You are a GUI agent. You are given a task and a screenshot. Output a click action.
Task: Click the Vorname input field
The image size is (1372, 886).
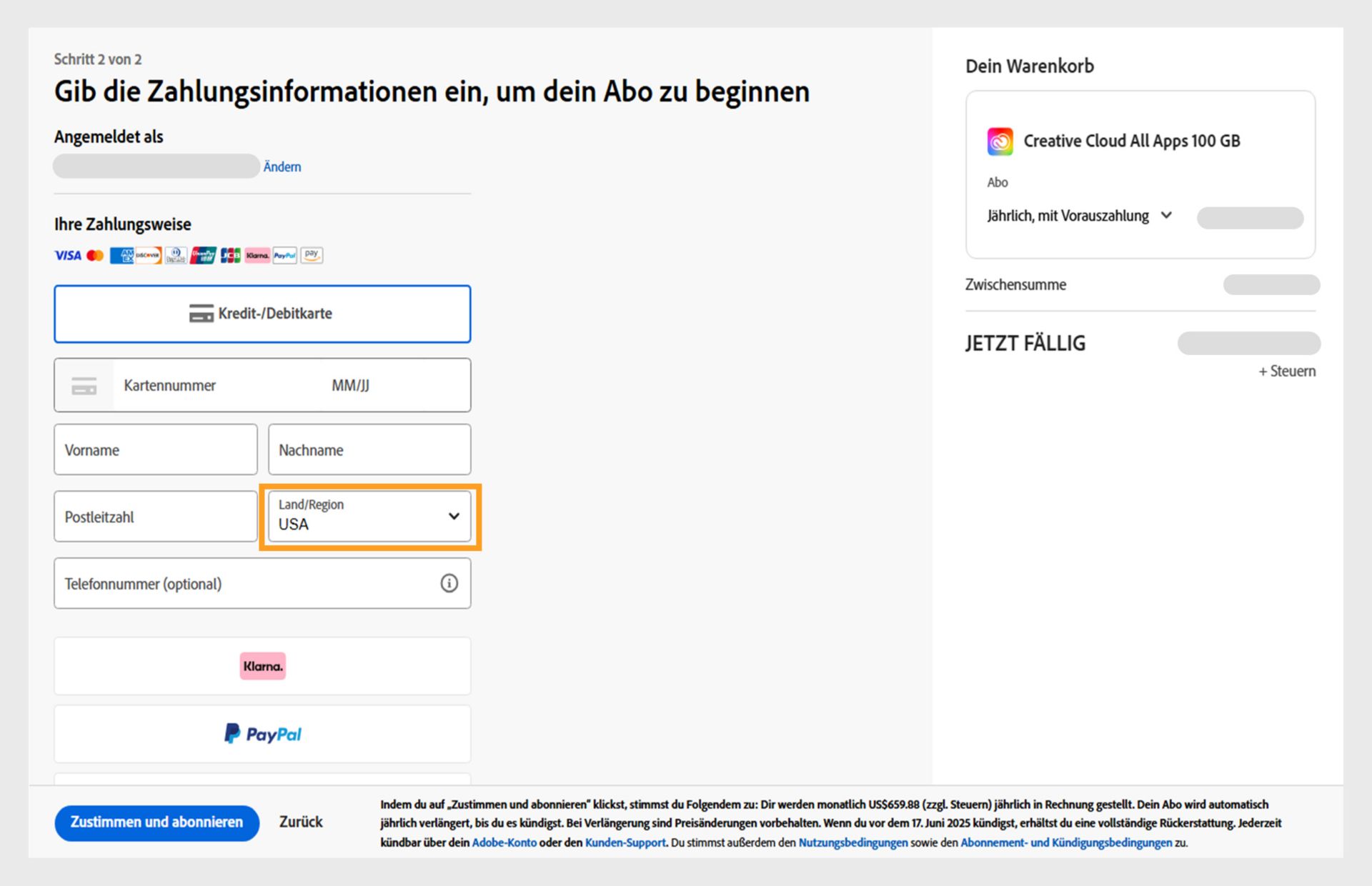tap(156, 449)
